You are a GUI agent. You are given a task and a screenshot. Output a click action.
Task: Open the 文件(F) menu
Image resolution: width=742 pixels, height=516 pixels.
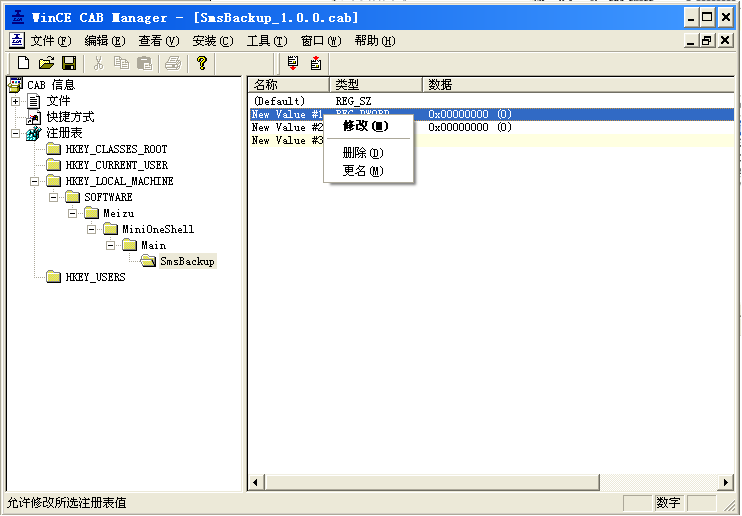click(51, 41)
